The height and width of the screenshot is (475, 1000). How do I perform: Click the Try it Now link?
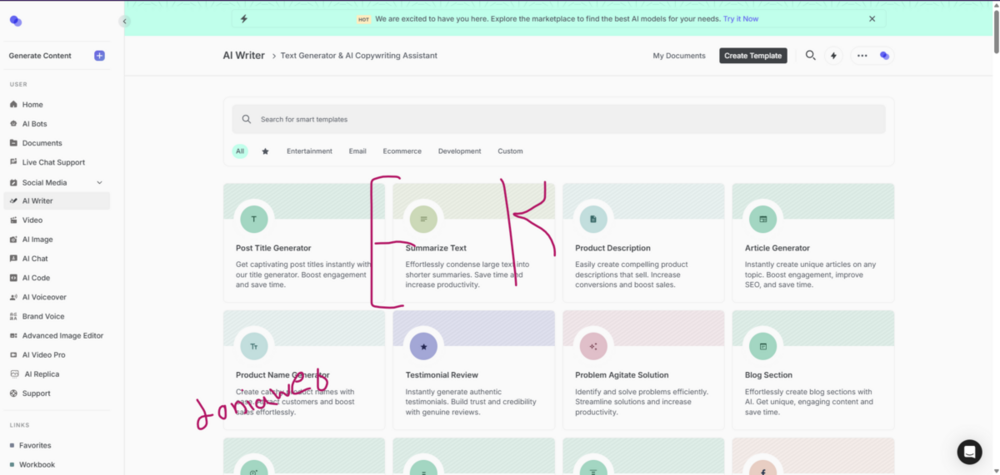tap(740, 19)
